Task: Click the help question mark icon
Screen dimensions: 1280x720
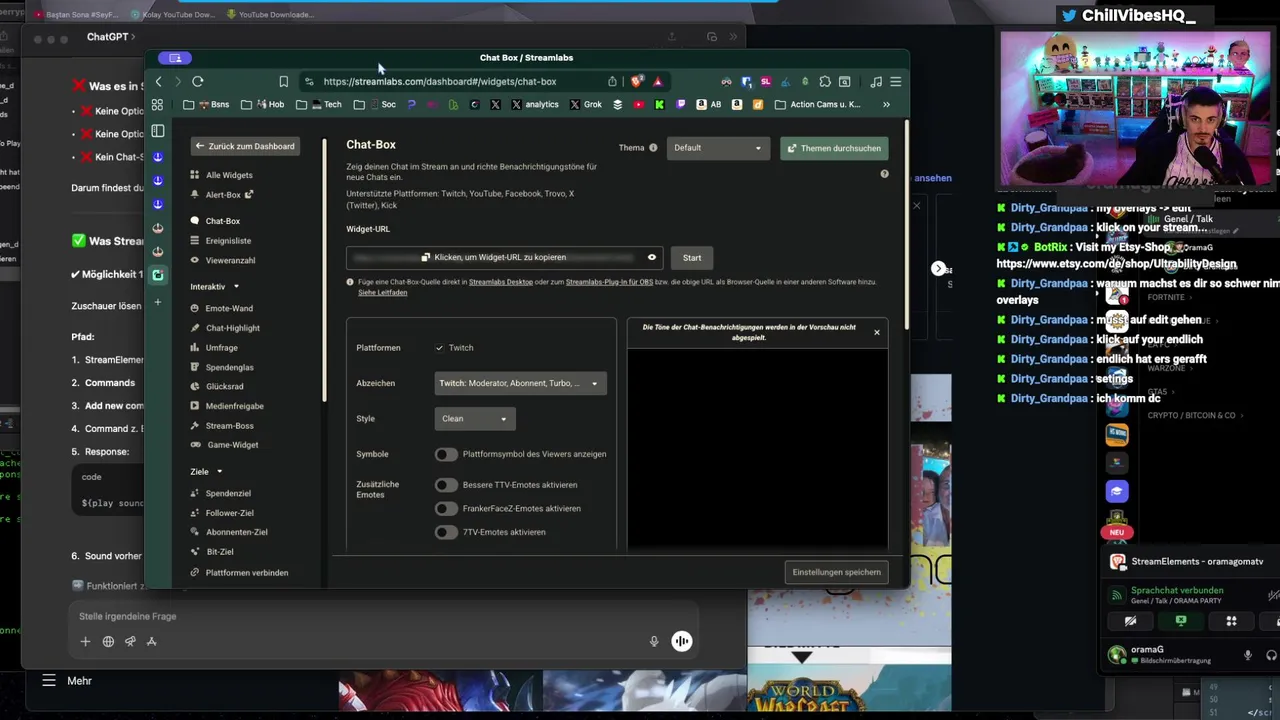Action: coord(884,174)
